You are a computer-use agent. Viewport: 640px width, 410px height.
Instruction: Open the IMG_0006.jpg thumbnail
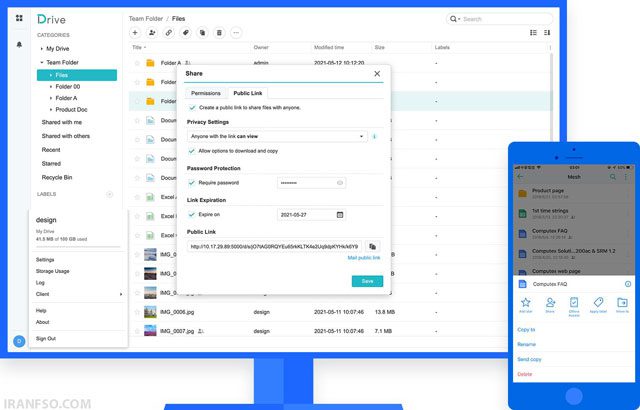pyautogui.click(x=150, y=312)
